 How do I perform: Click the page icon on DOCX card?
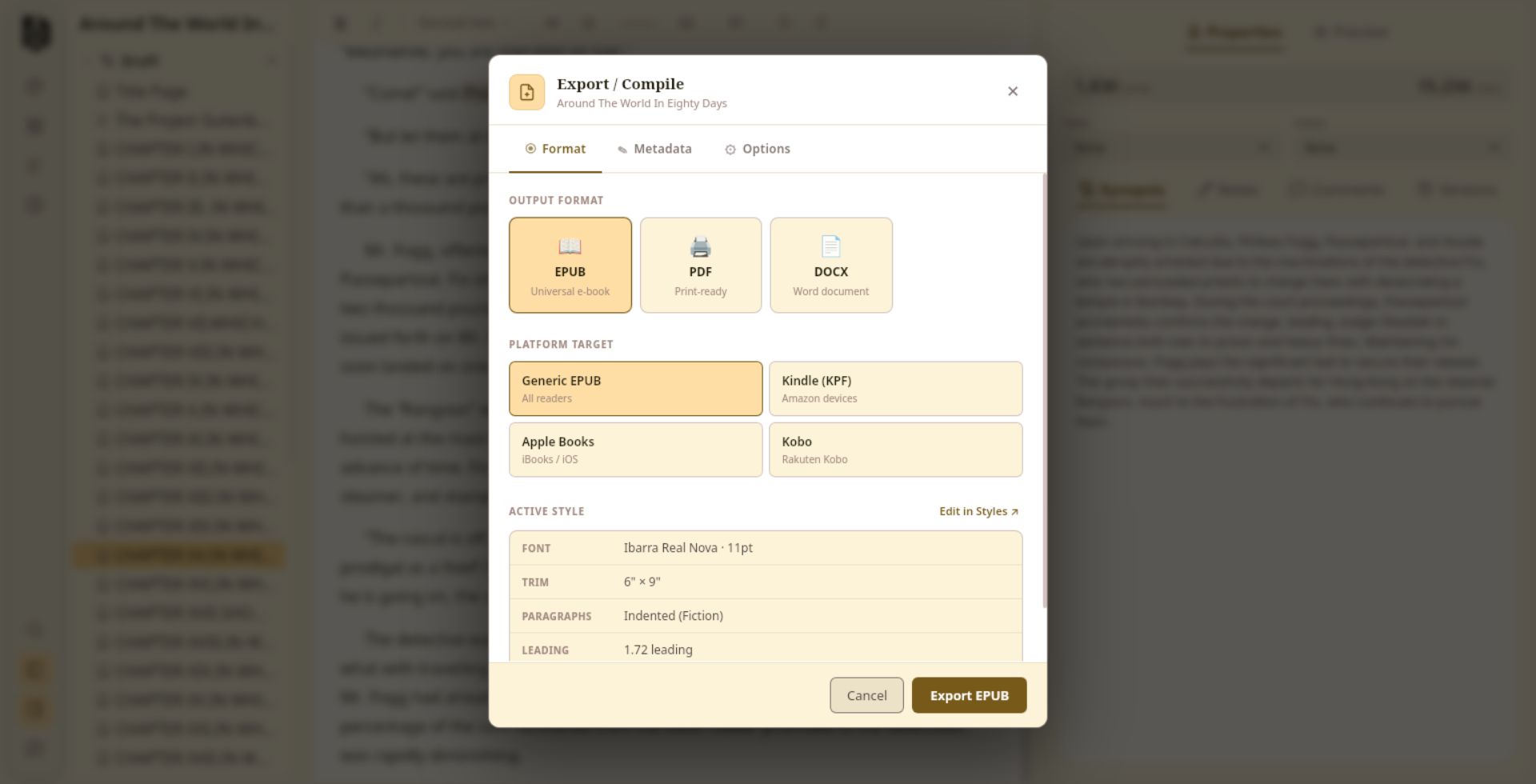tap(831, 246)
